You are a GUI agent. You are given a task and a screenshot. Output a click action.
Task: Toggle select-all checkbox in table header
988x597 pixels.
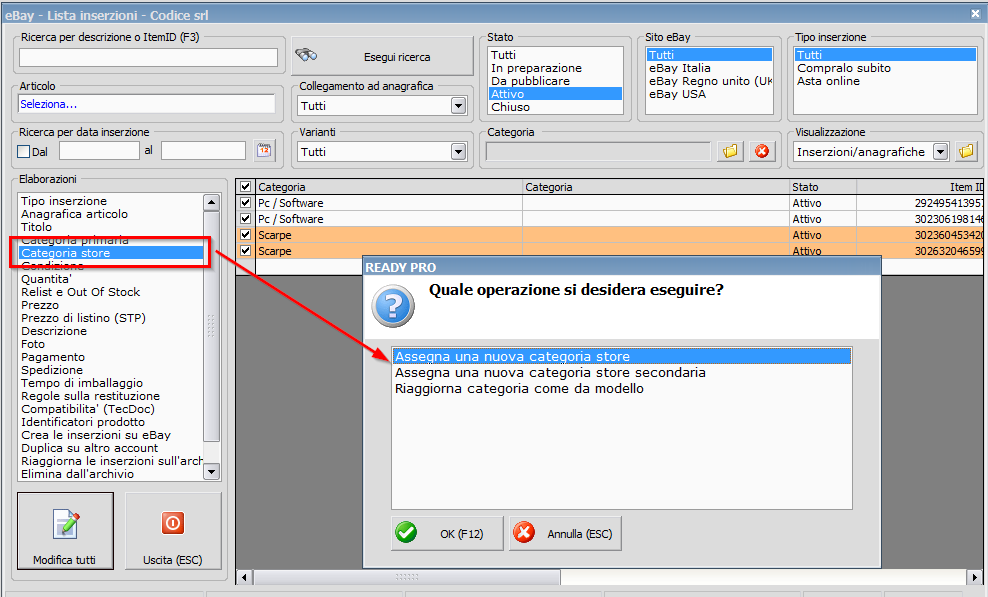[246, 187]
